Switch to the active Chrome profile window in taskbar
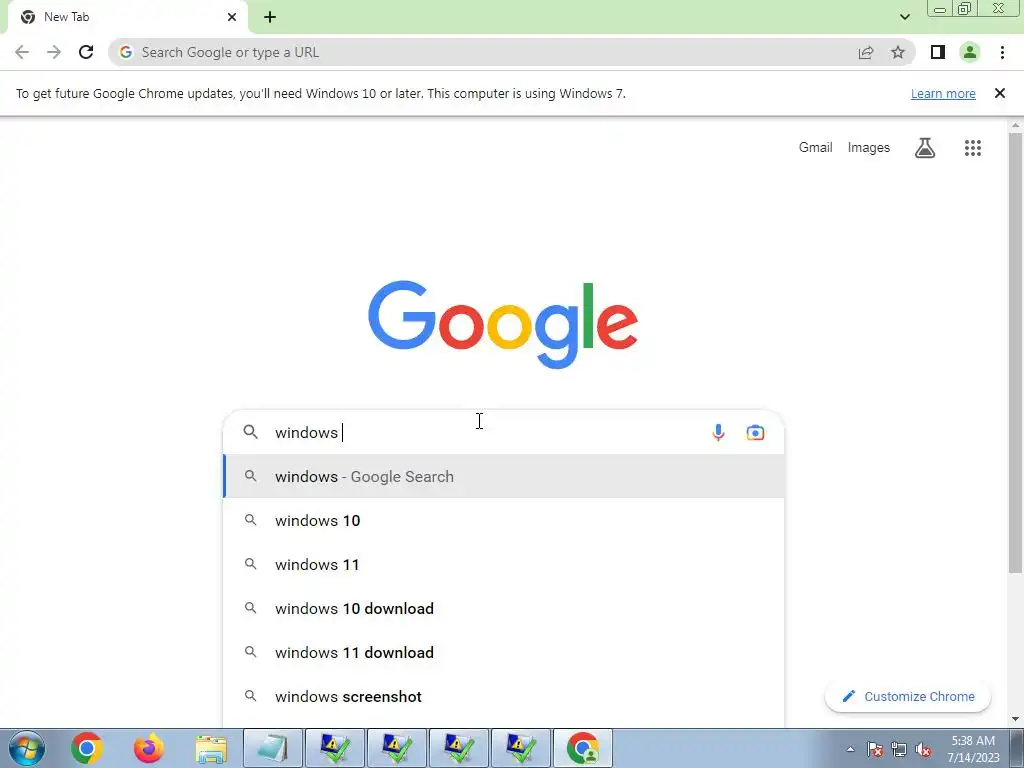 click(x=583, y=748)
